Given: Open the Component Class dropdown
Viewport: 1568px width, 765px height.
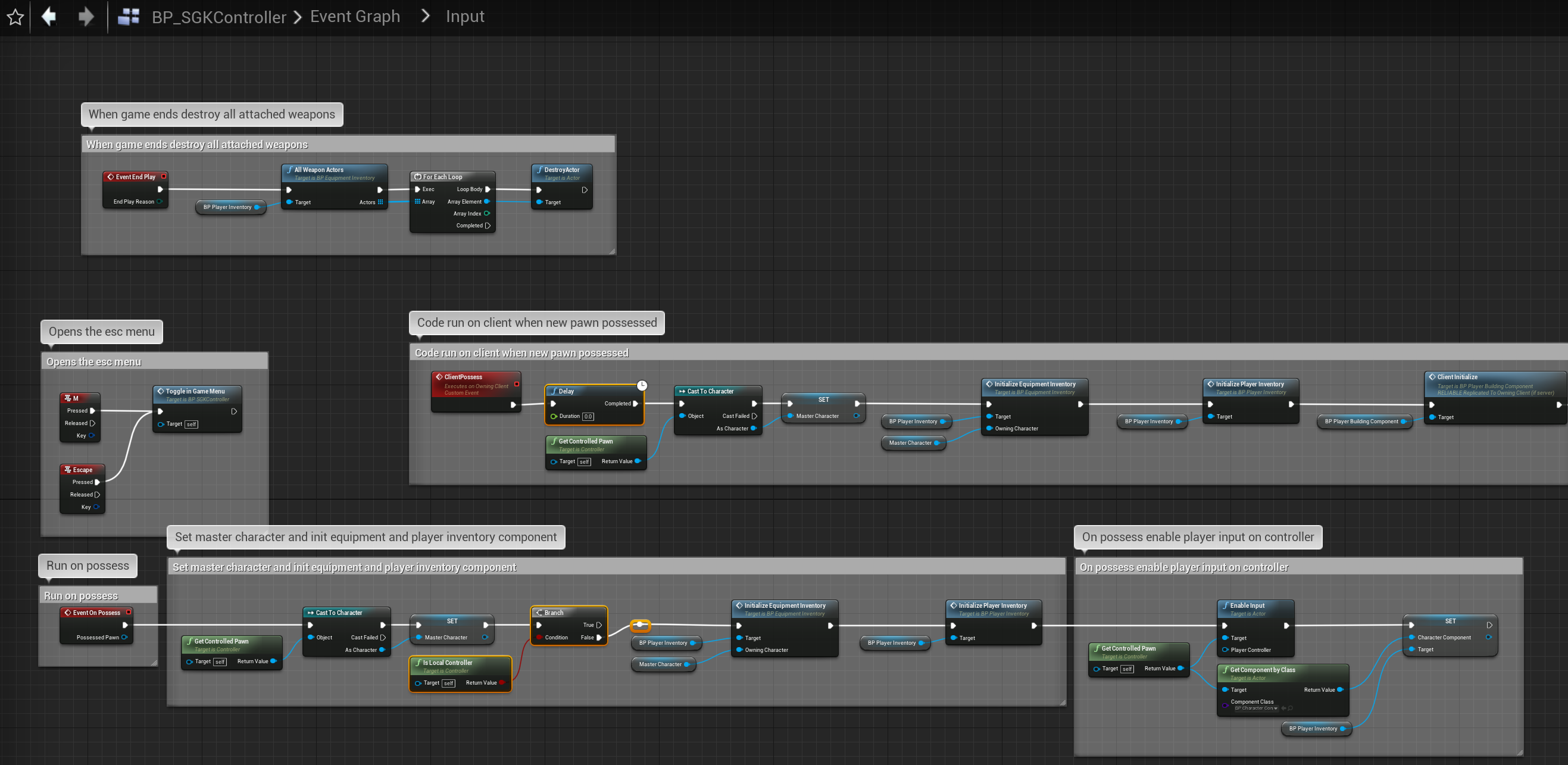Looking at the screenshot, I should [x=1256, y=708].
